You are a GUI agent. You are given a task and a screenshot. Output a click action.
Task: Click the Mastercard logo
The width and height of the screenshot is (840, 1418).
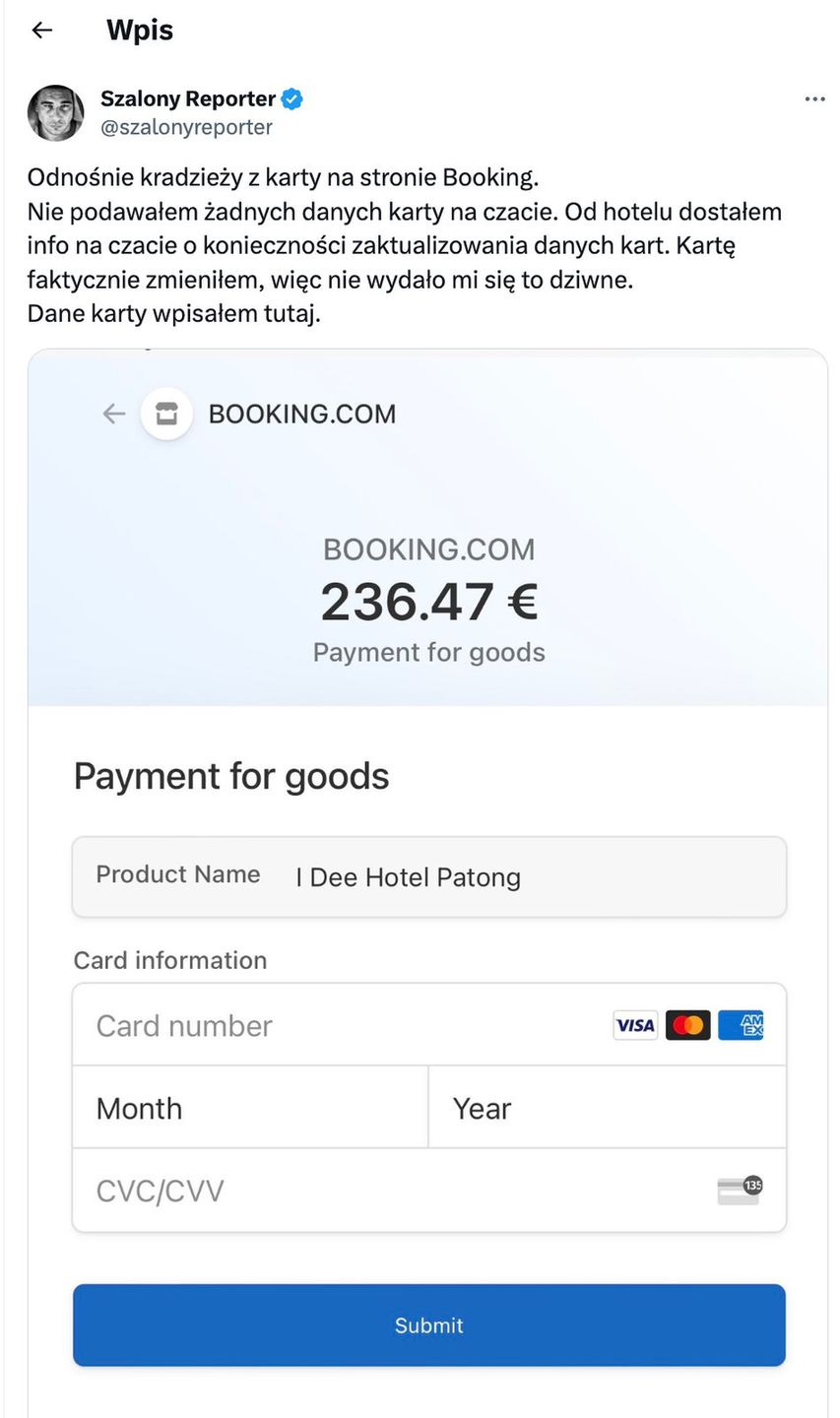pos(687,1025)
